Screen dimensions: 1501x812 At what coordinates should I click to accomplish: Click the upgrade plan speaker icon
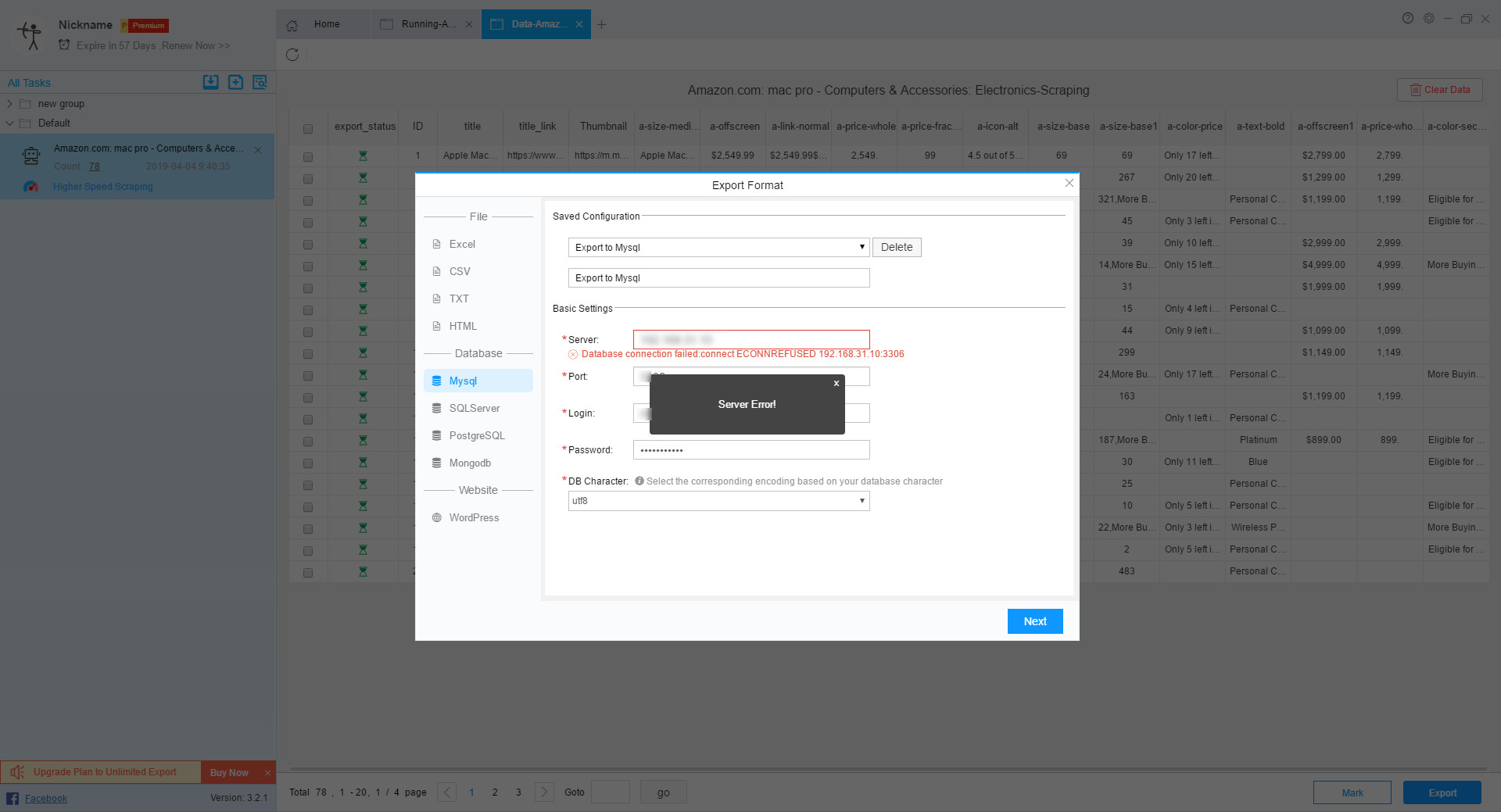point(17,772)
